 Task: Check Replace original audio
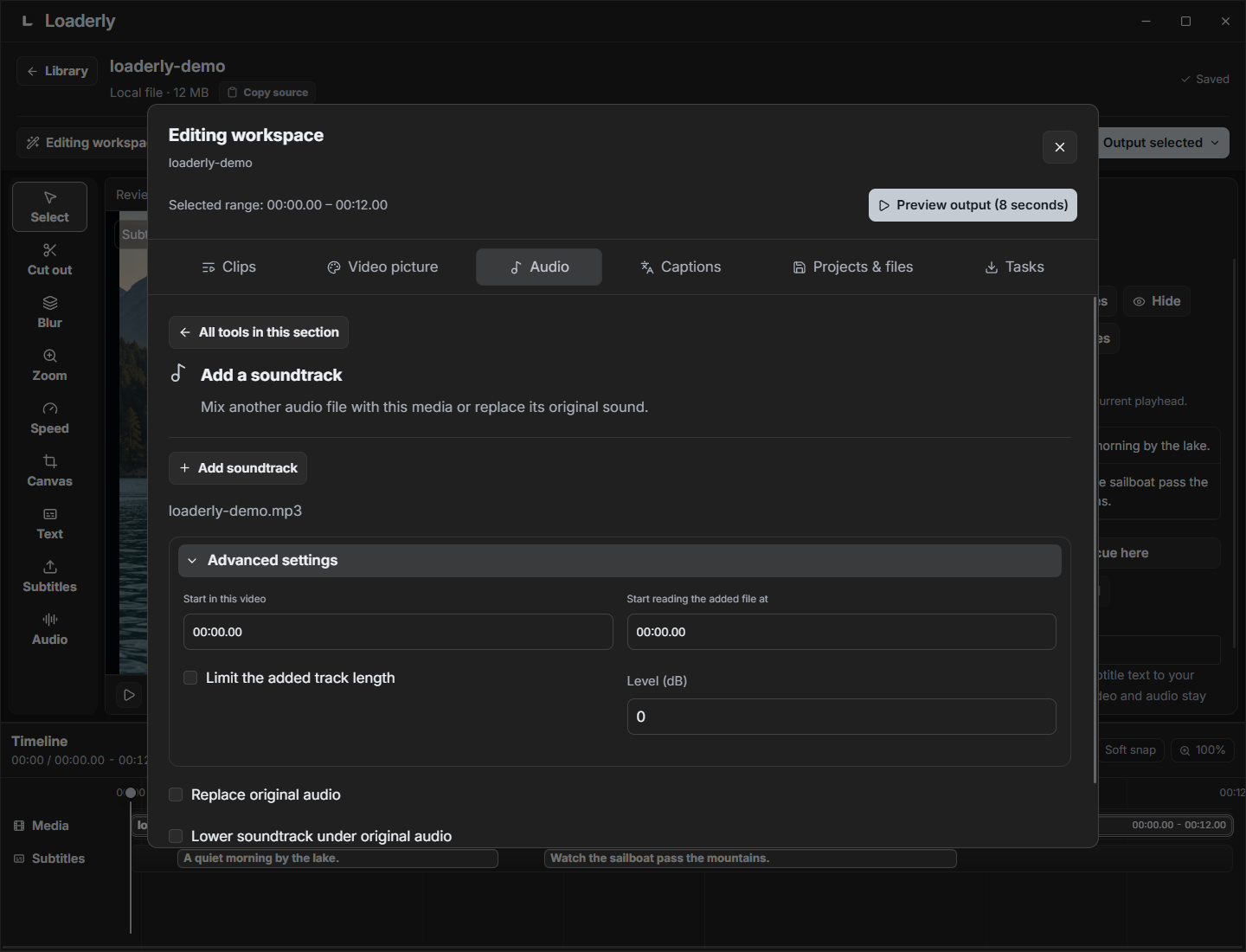pos(176,794)
